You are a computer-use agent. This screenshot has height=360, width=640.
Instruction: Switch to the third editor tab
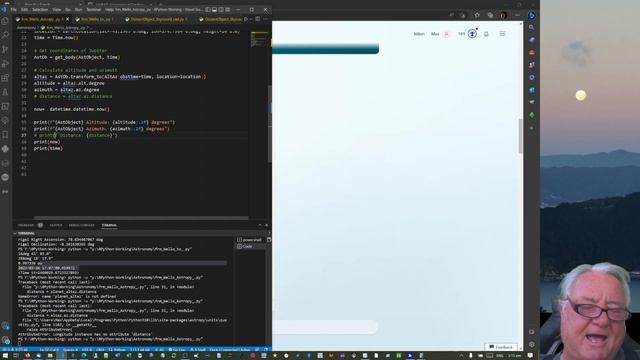coord(158,19)
